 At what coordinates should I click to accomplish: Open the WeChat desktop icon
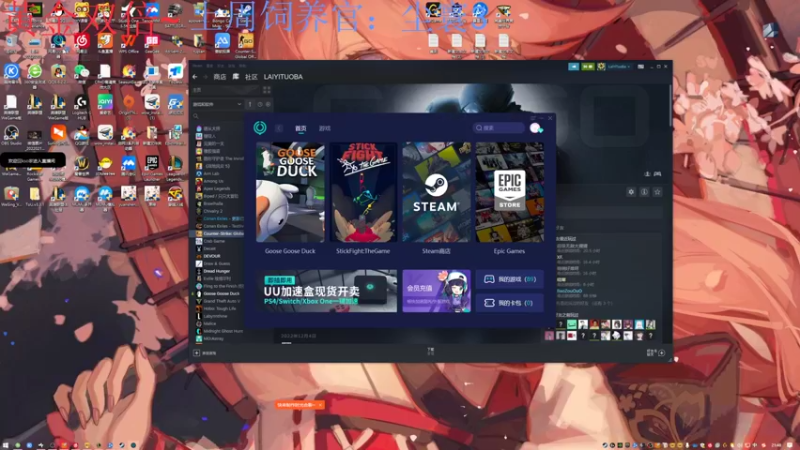click(x=81, y=73)
